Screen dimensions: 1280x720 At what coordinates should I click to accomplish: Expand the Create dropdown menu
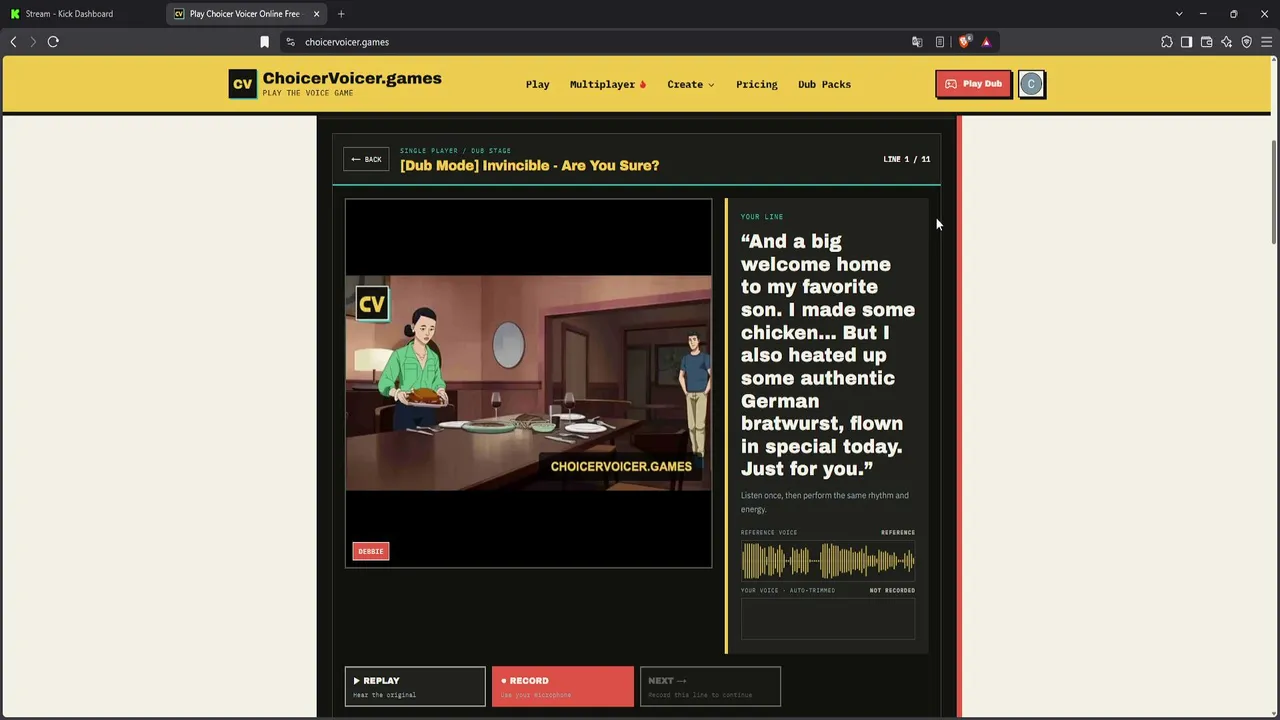[691, 84]
